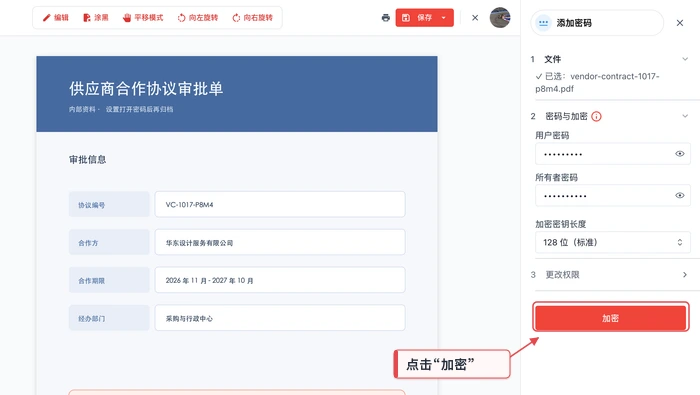Select the 编辑 (edit) tool

[x=55, y=18]
